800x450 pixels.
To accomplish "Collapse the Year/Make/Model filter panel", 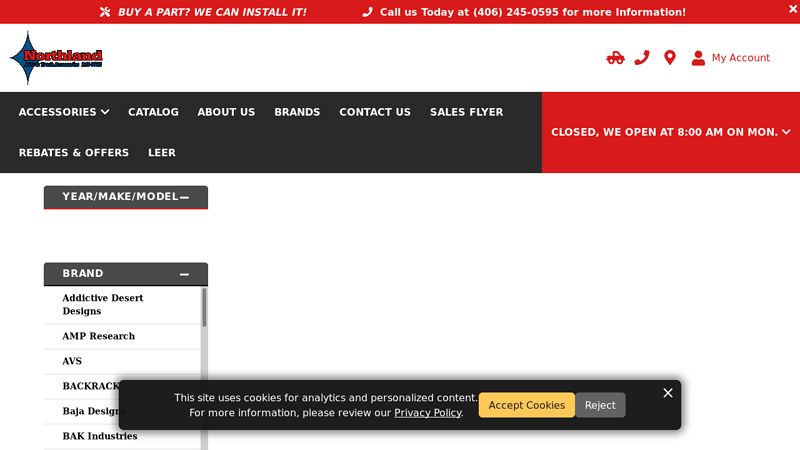I will tap(184, 197).
